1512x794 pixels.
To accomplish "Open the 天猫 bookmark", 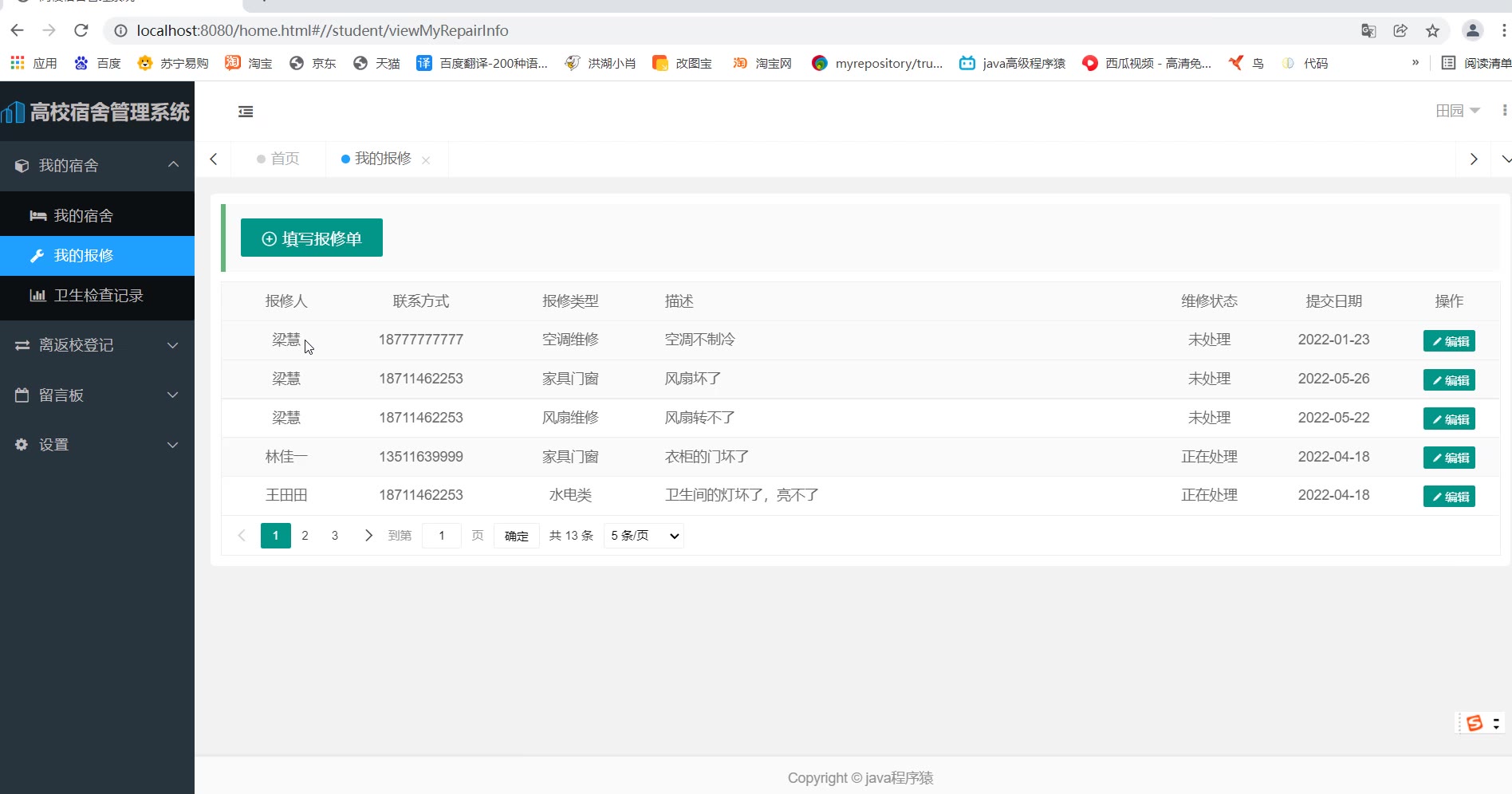I will 376,63.
